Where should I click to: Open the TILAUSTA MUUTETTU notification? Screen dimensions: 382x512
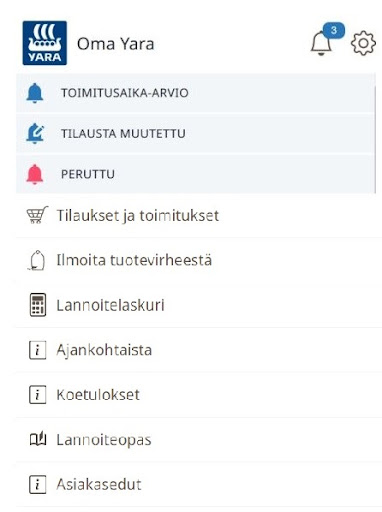click(196, 134)
